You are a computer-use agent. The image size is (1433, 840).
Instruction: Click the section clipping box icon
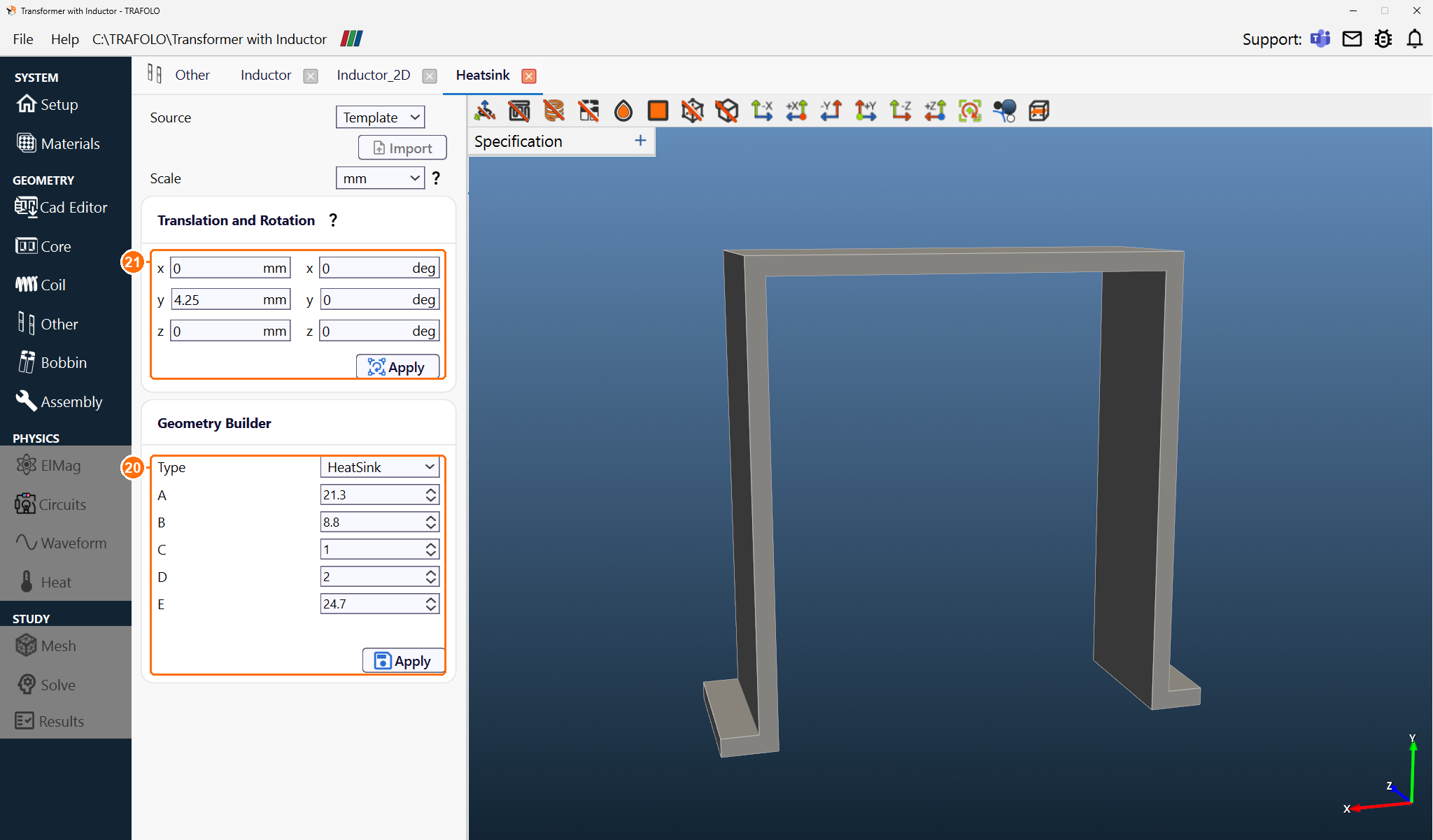point(1039,111)
